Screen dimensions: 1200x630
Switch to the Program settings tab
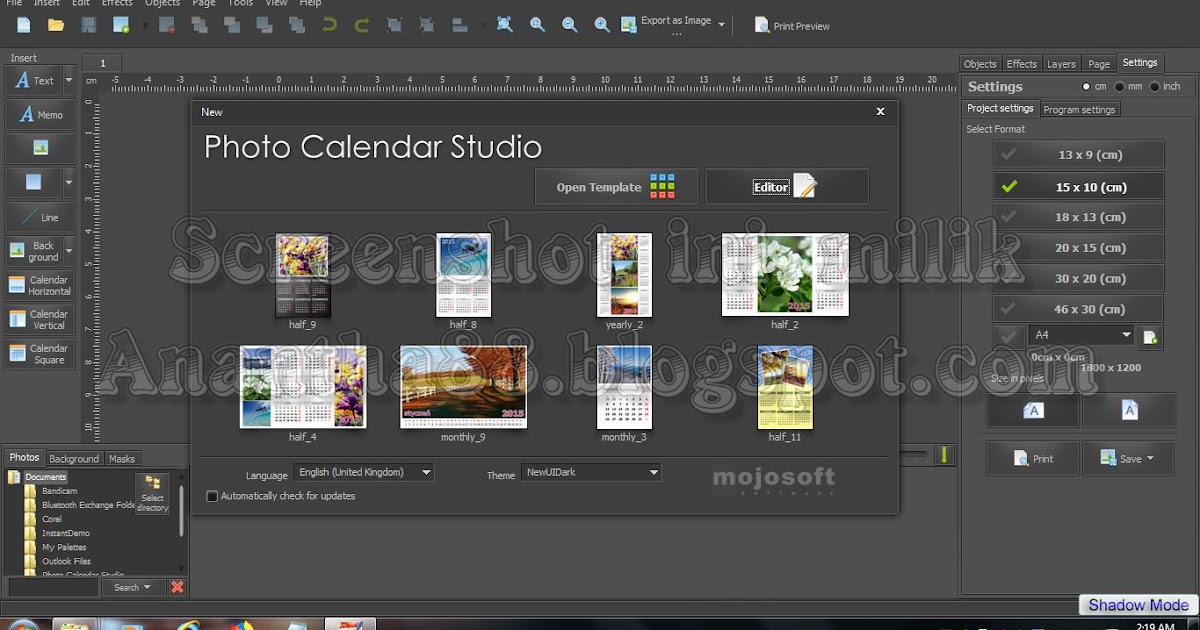tap(1080, 109)
